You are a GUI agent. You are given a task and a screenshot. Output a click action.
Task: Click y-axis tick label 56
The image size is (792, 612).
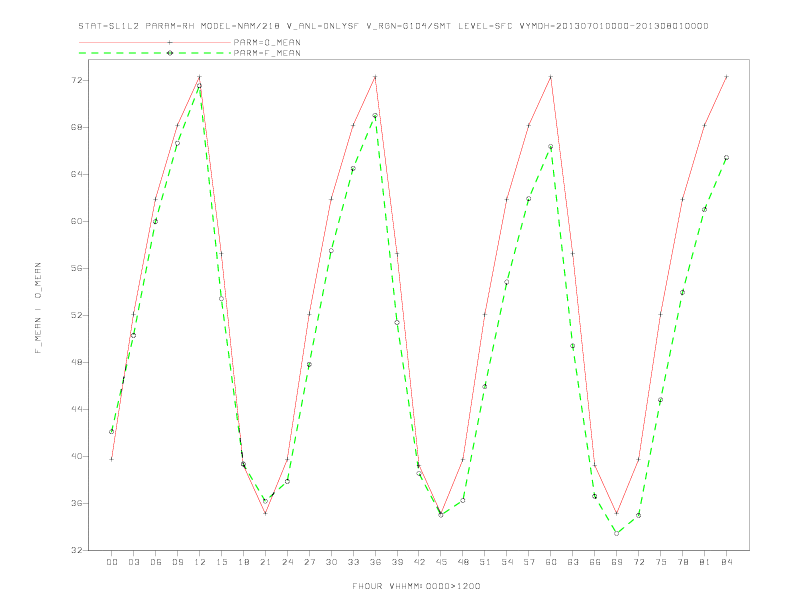pyautogui.click(x=77, y=268)
